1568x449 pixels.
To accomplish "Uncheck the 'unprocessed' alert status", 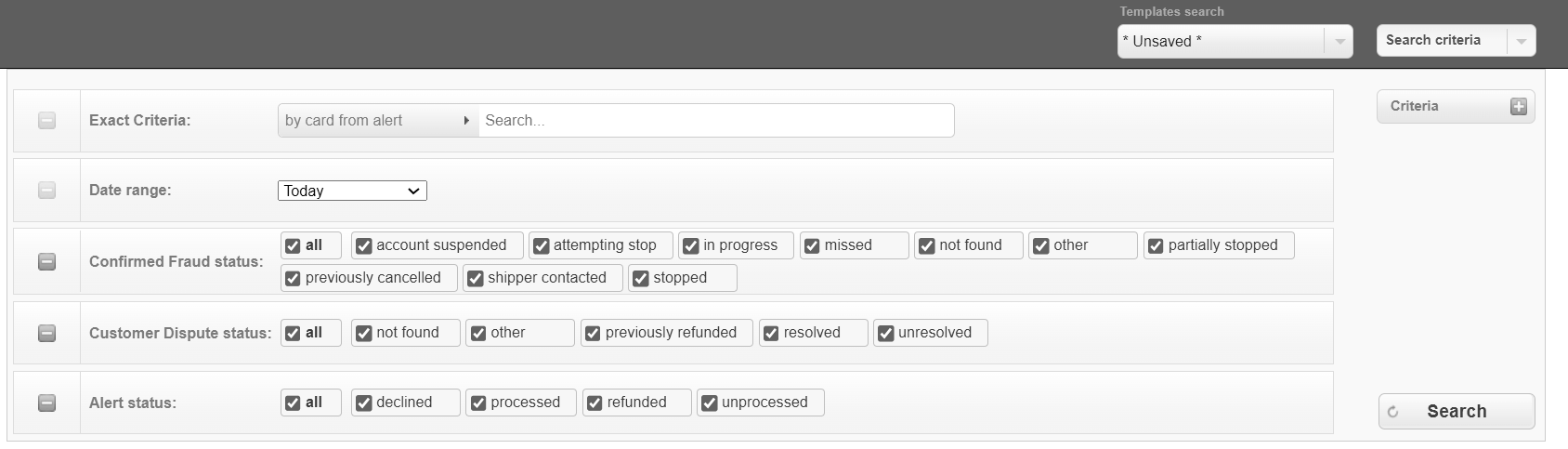I will pos(710,403).
